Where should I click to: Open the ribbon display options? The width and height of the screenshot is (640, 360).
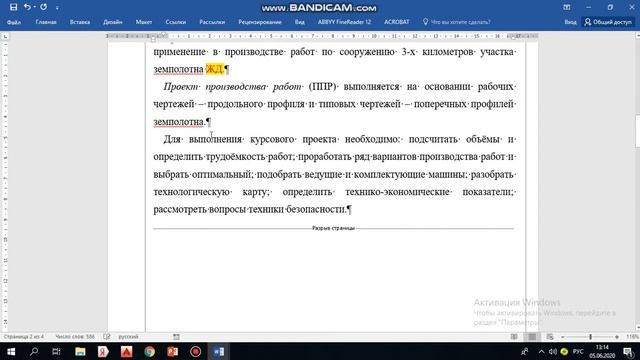click(567, 7)
